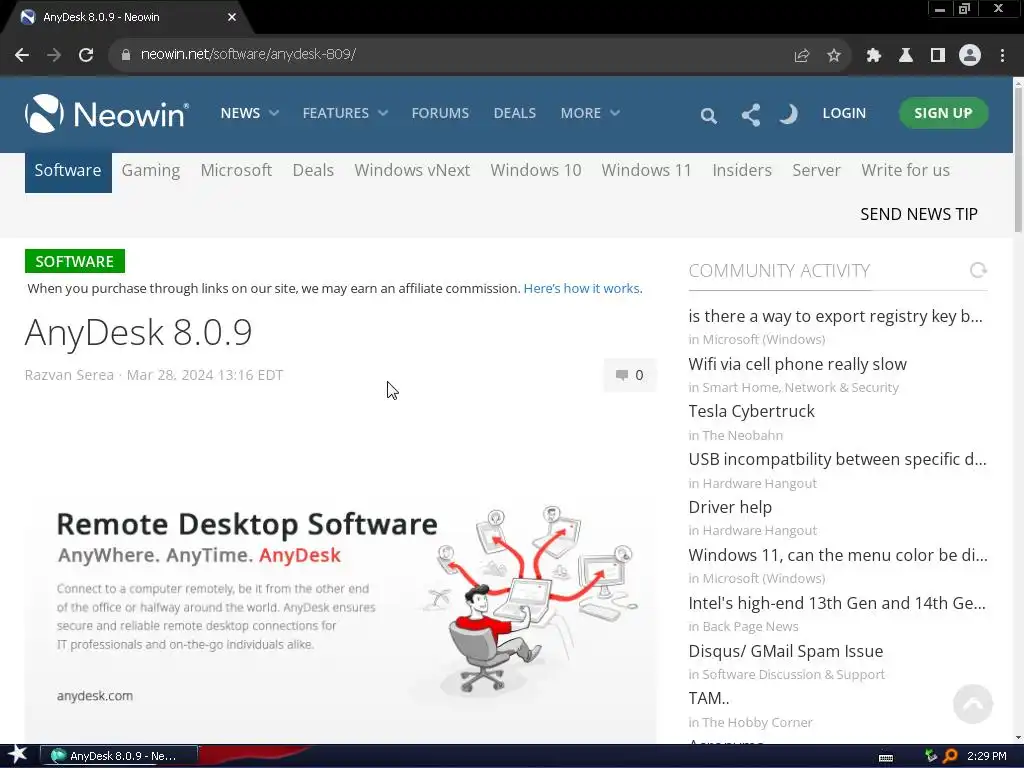Select the Windows vNext tab

pyautogui.click(x=412, y=170)
